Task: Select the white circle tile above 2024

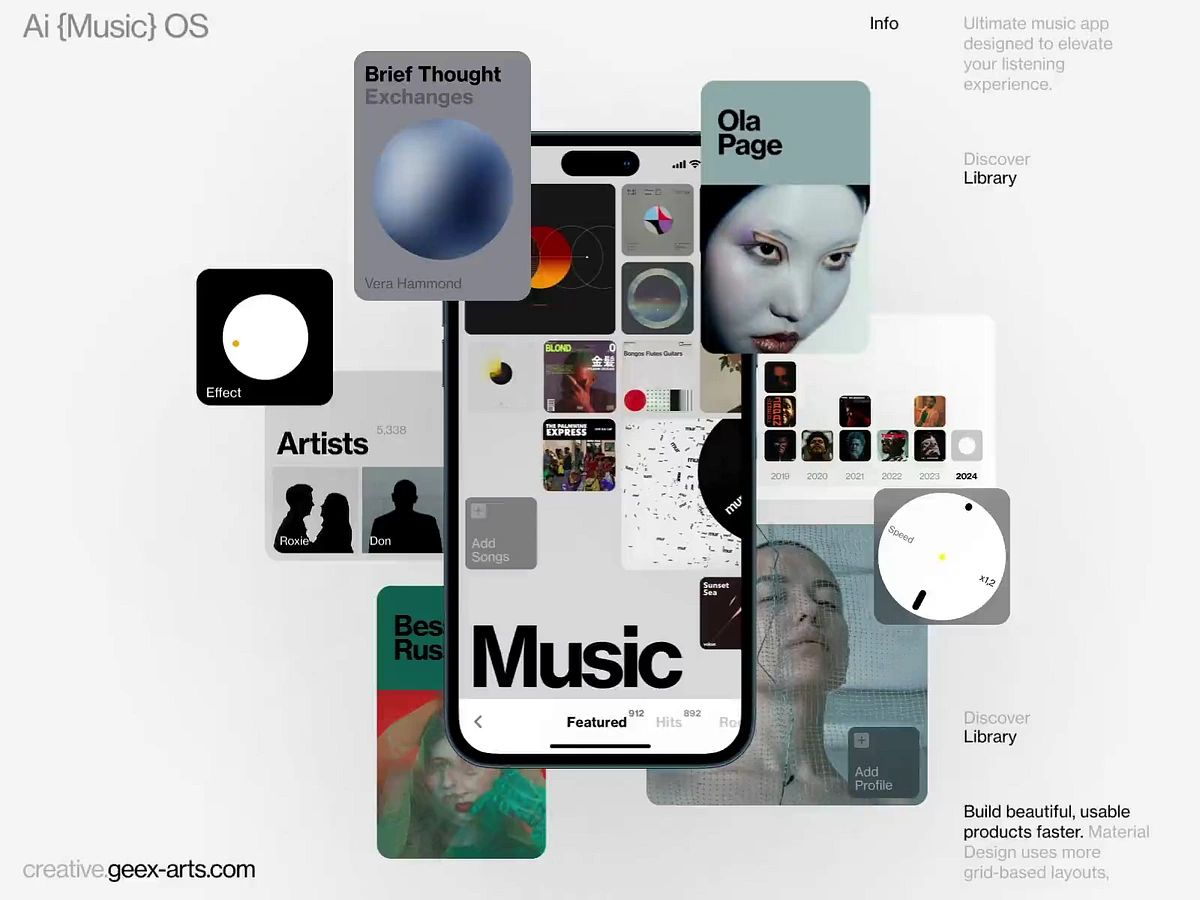Action: (x=966, y=445)
